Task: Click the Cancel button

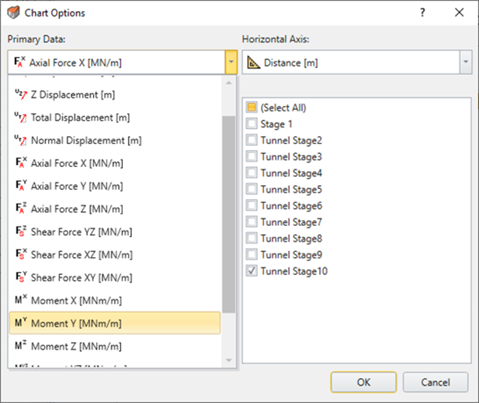Action: 435,382
